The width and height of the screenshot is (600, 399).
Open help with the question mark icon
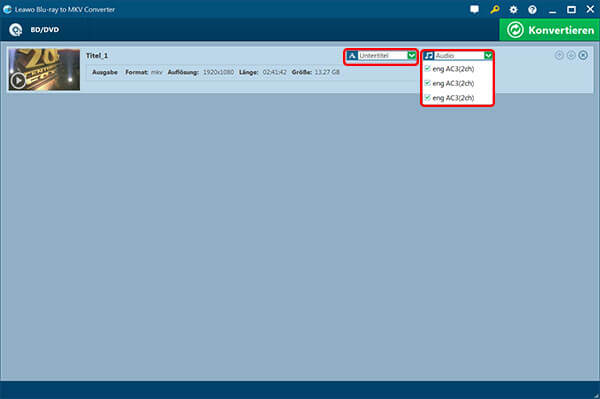532,10
